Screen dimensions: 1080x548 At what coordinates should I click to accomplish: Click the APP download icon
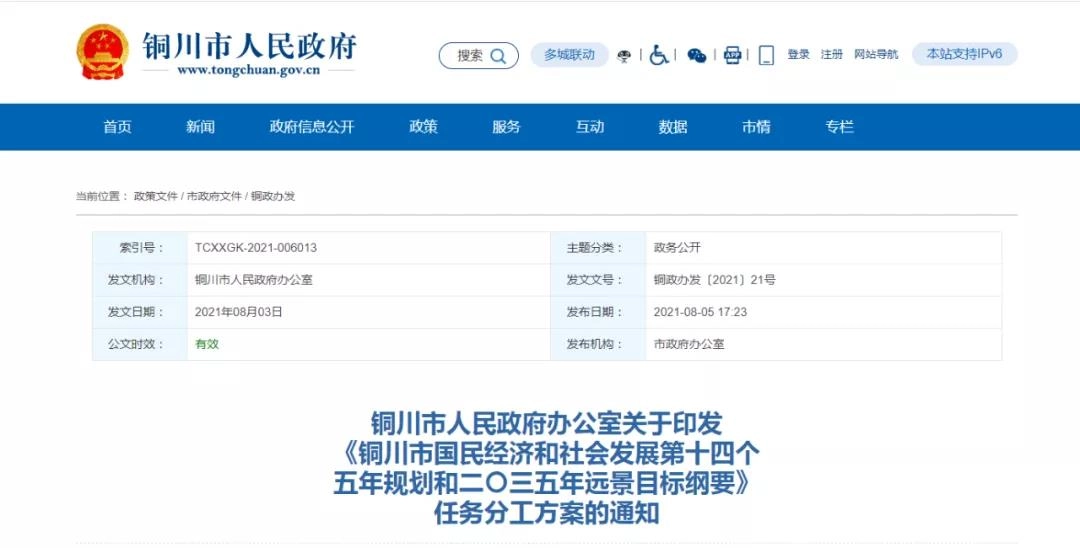[x=732, y=55]
